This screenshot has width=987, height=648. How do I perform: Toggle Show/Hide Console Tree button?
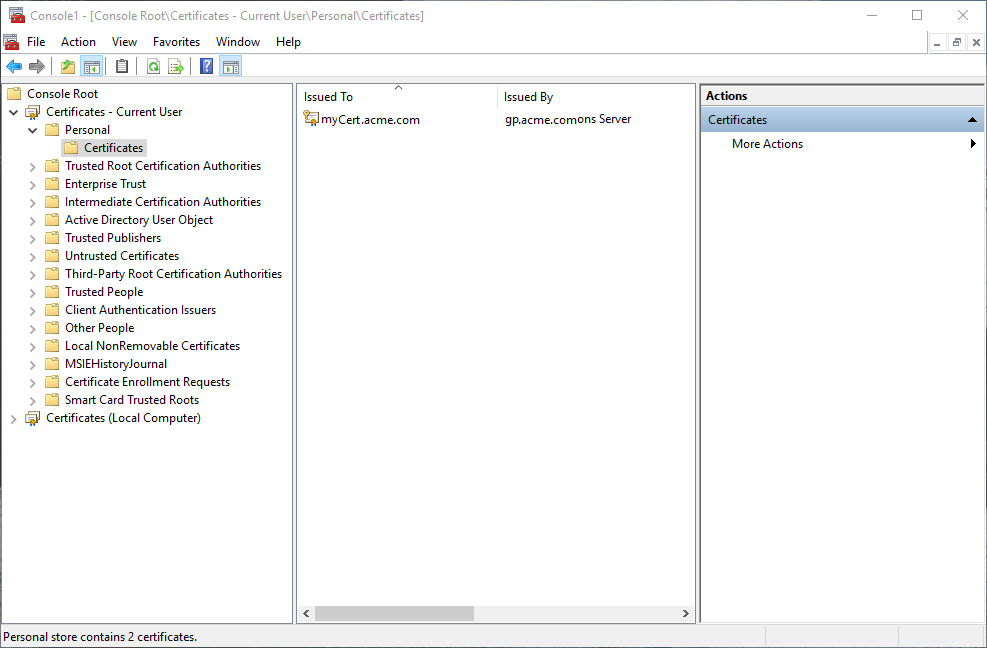click(92, 67)
